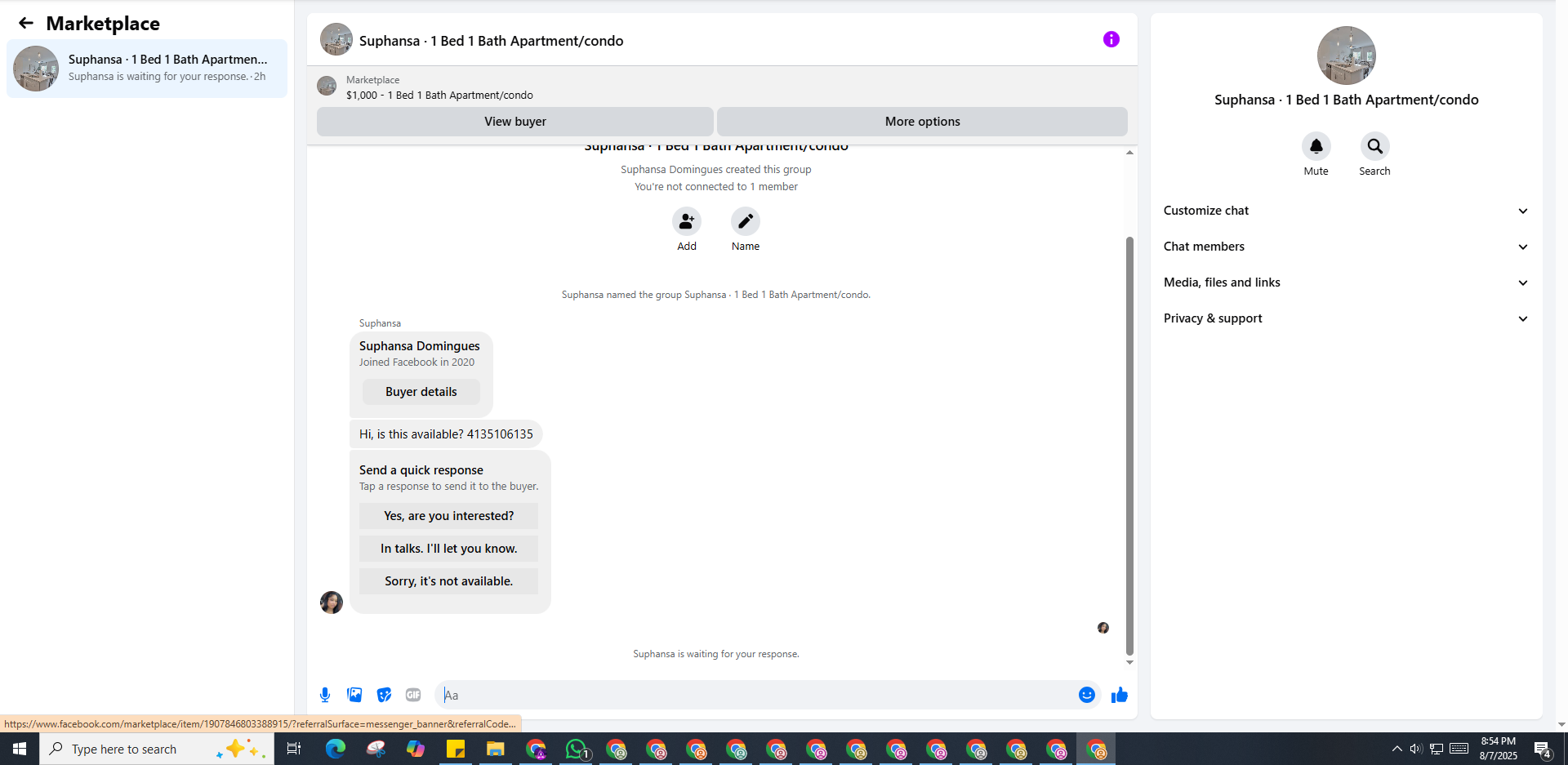The width and height of the screenshot is (1568, 765).
Task: Show hidden system tray icons
Action: [x=1397, y=749]
